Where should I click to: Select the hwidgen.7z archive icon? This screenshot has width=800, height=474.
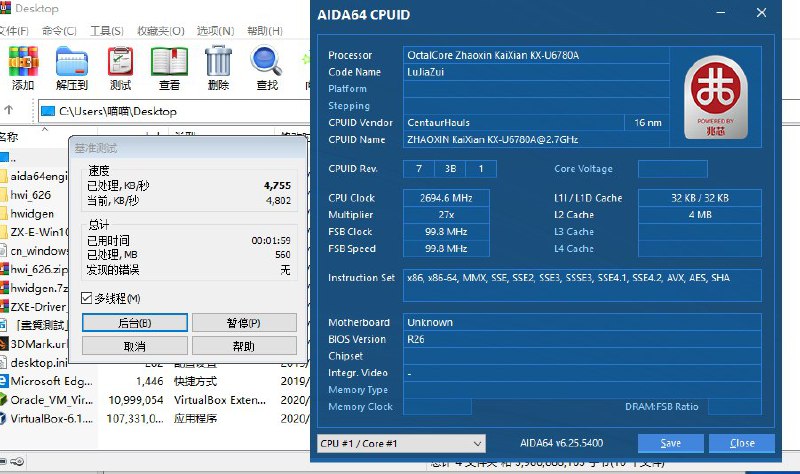click(x=4, y=288)
